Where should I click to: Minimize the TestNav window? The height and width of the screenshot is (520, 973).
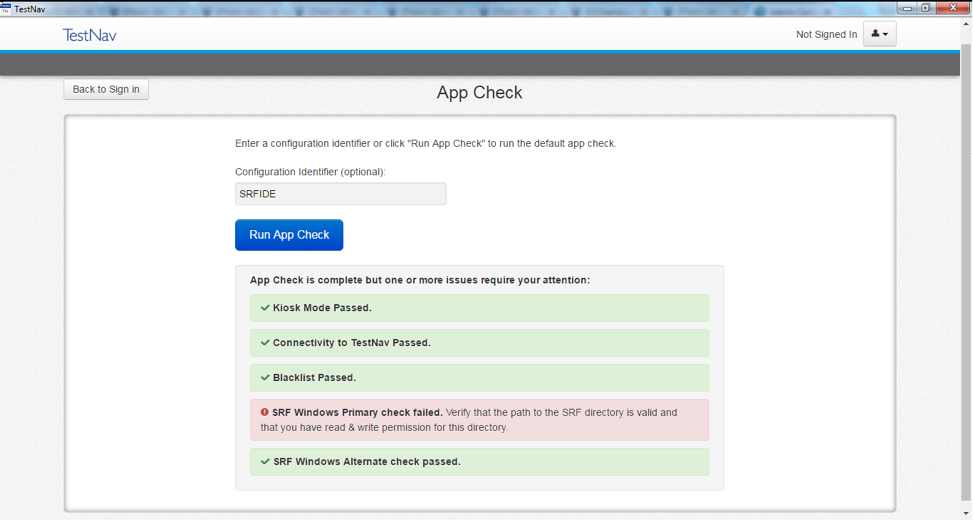[907, 8]
